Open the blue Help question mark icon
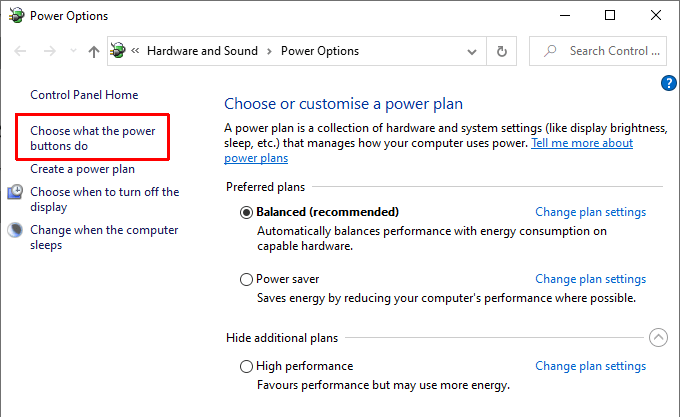Image resolution: width=680 pixels, height=417 pixels. (x=669, y=83)
